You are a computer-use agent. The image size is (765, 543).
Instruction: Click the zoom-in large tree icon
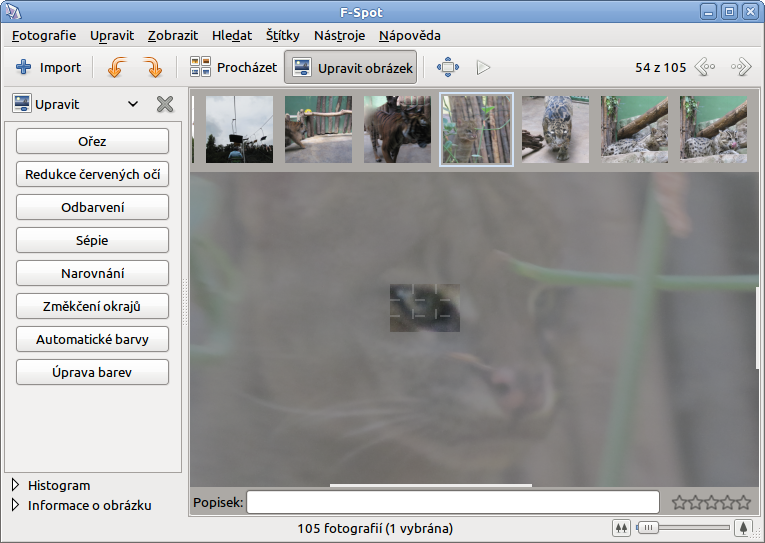pyautogui.click(x=743, y=528)
